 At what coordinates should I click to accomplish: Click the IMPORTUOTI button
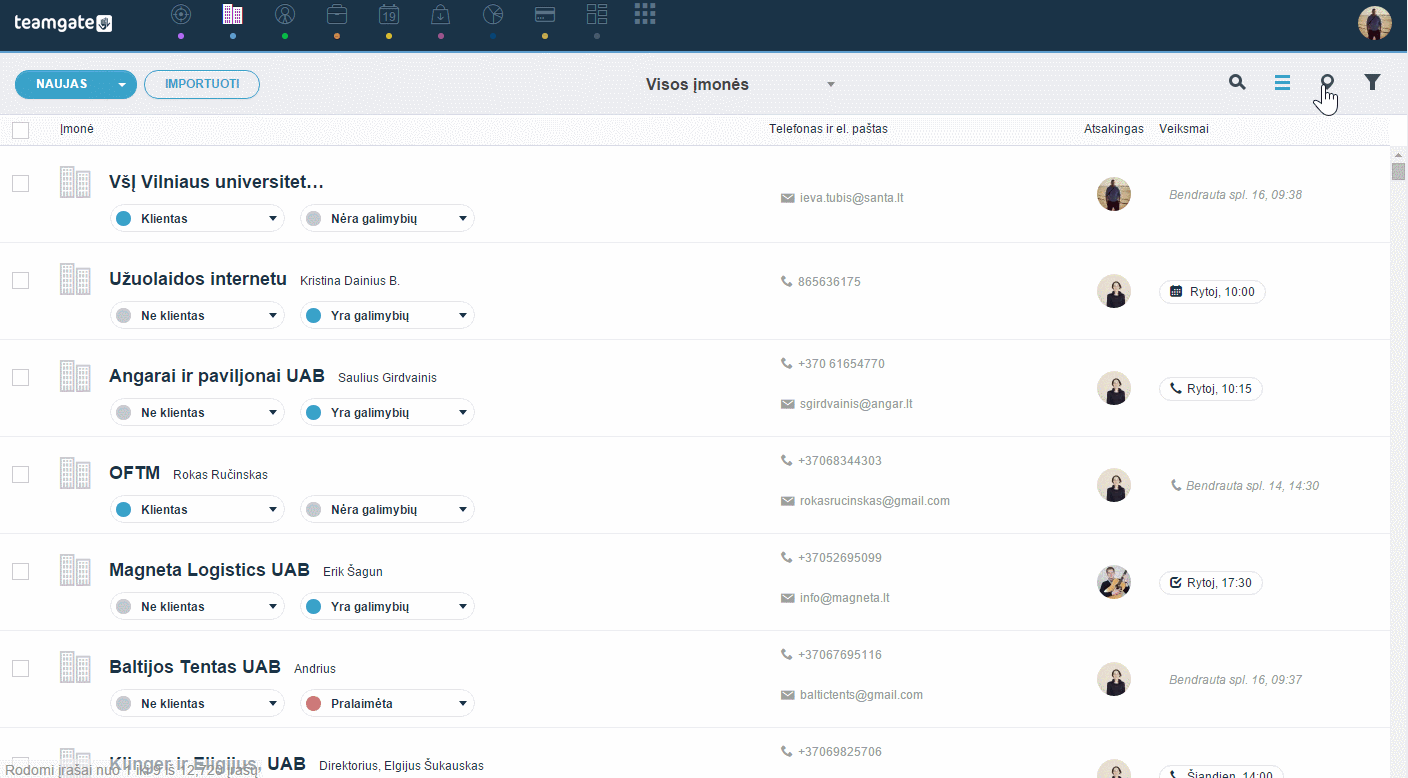(202, 84)
